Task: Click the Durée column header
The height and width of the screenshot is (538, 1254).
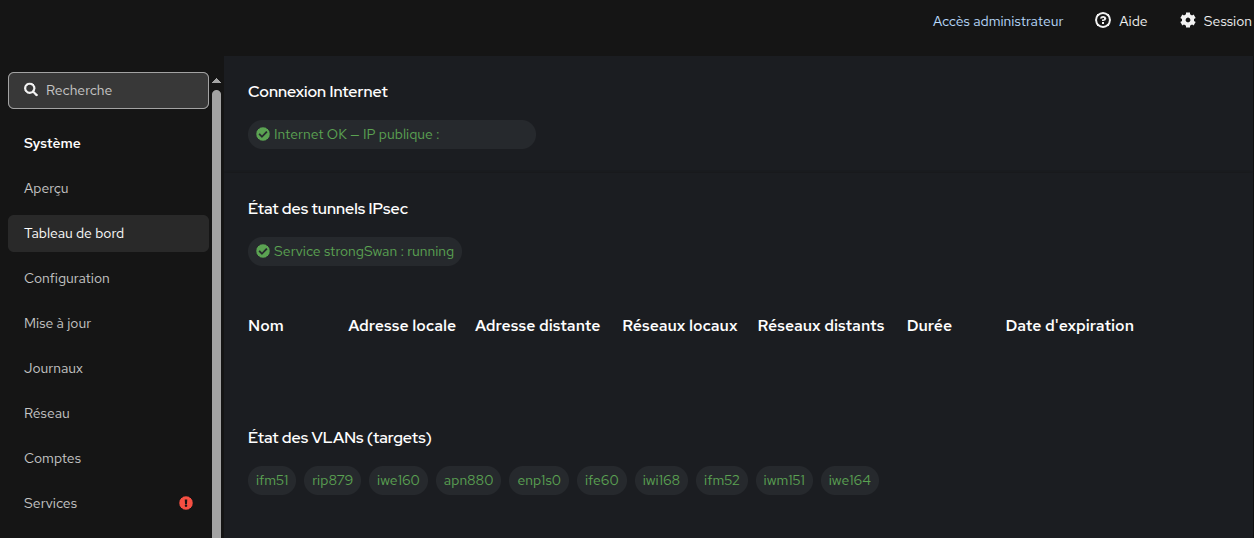Action: tap(929, 325)
